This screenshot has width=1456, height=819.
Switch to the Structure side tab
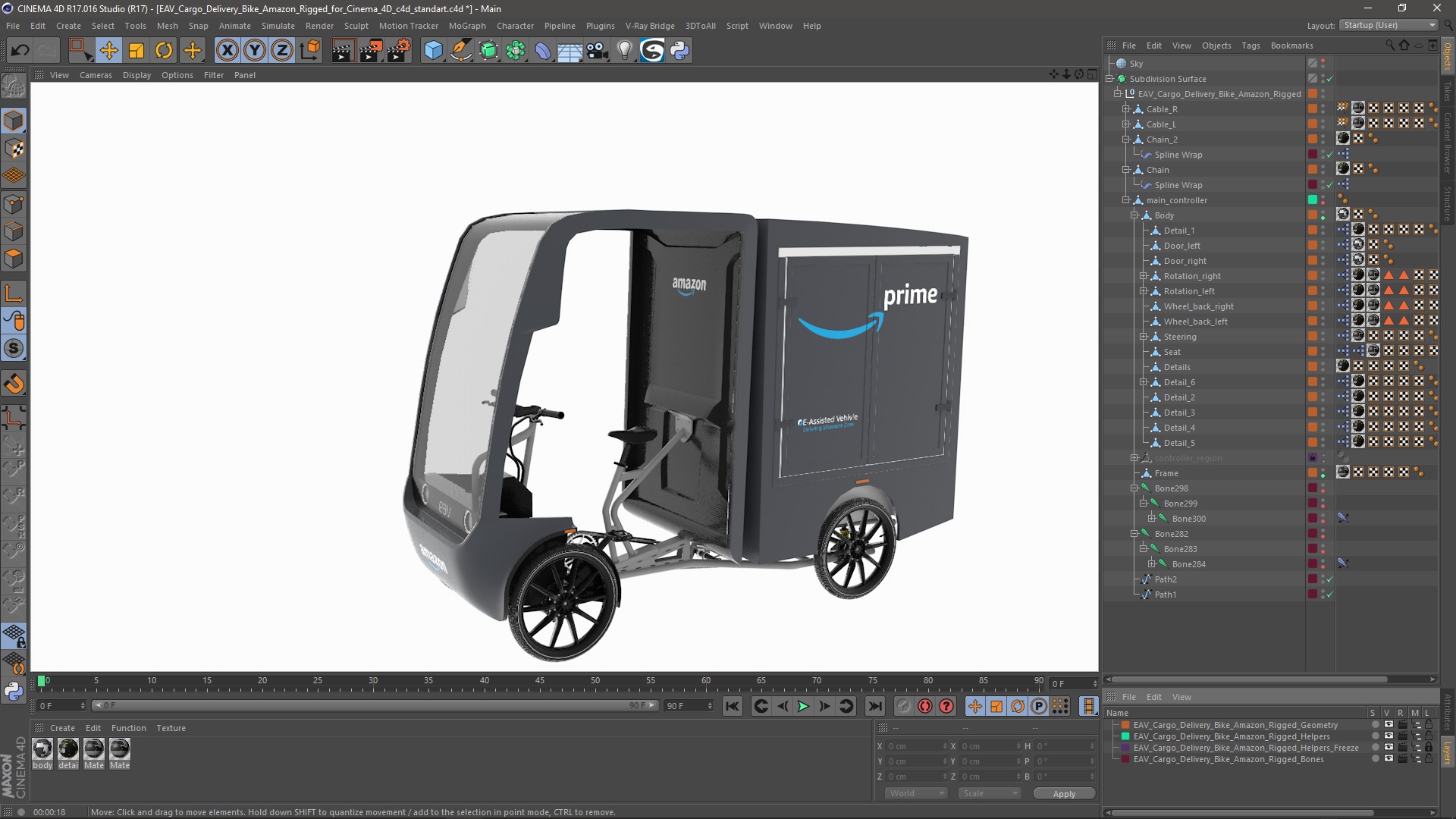(x=1448, y=202)
